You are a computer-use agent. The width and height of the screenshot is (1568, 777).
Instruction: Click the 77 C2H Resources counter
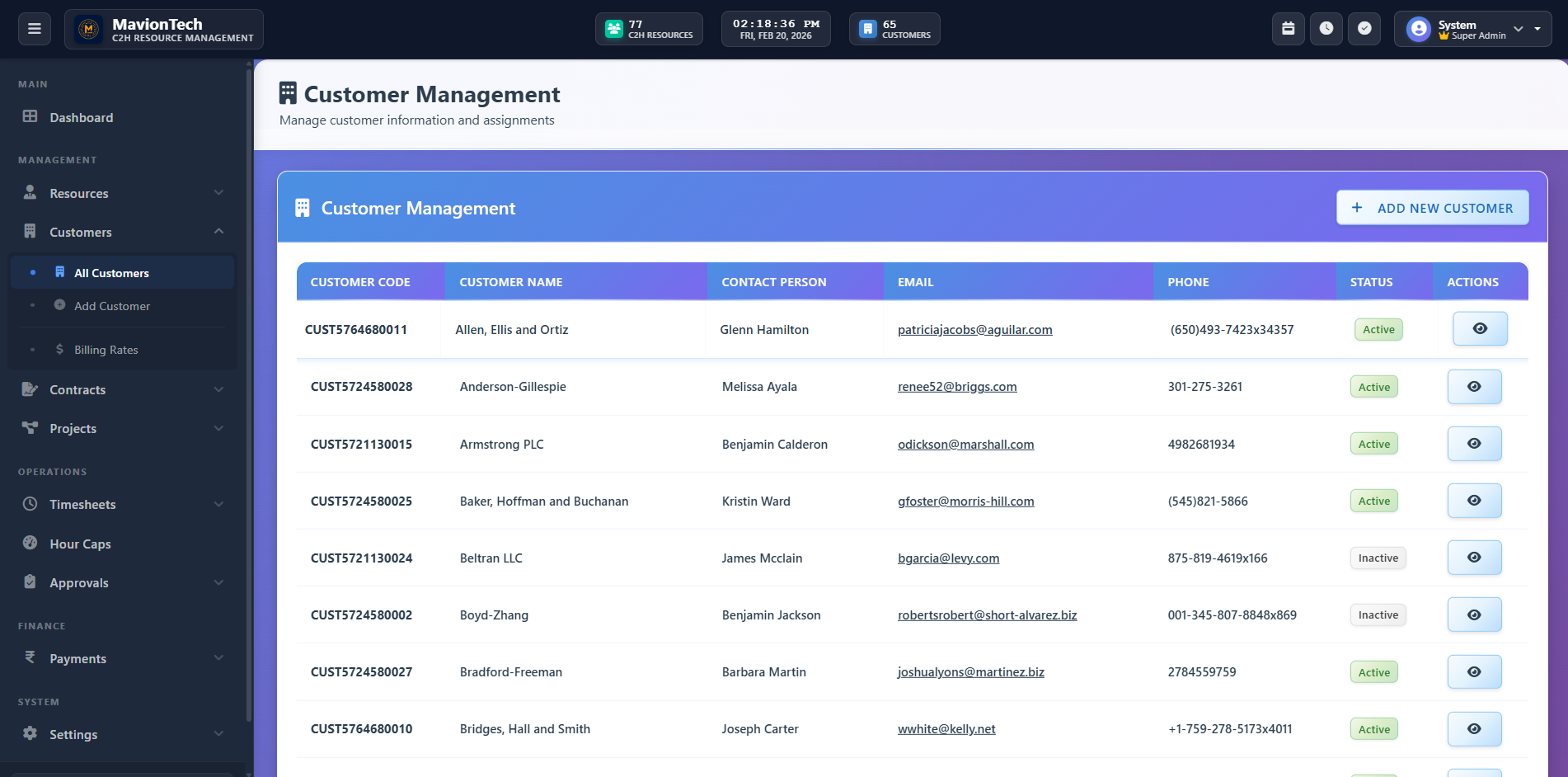tap(649, 30)
